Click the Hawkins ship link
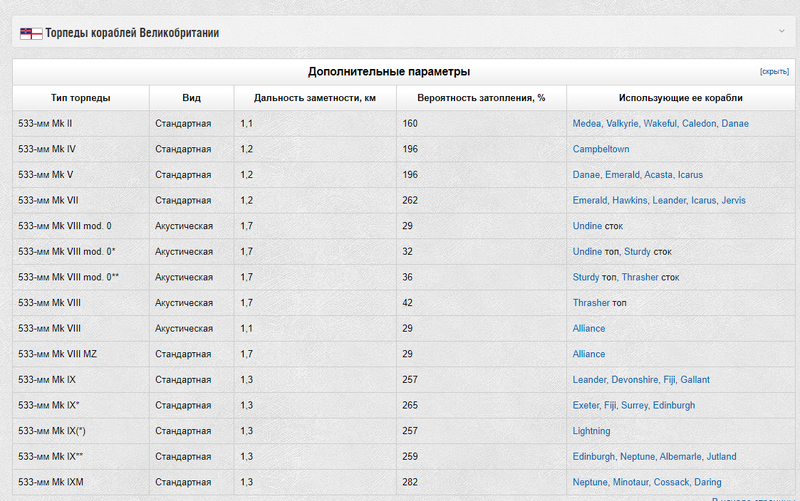Screen dimensions: 800x501 (630, 200)
